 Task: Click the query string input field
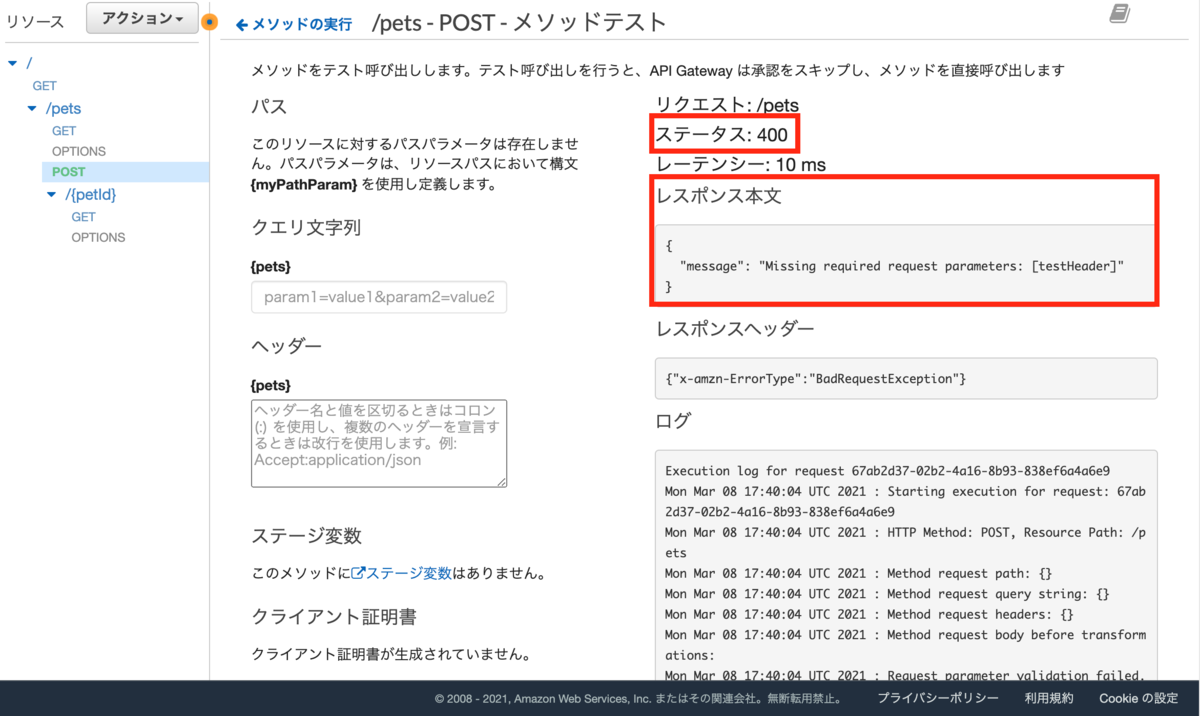(379, 297)
